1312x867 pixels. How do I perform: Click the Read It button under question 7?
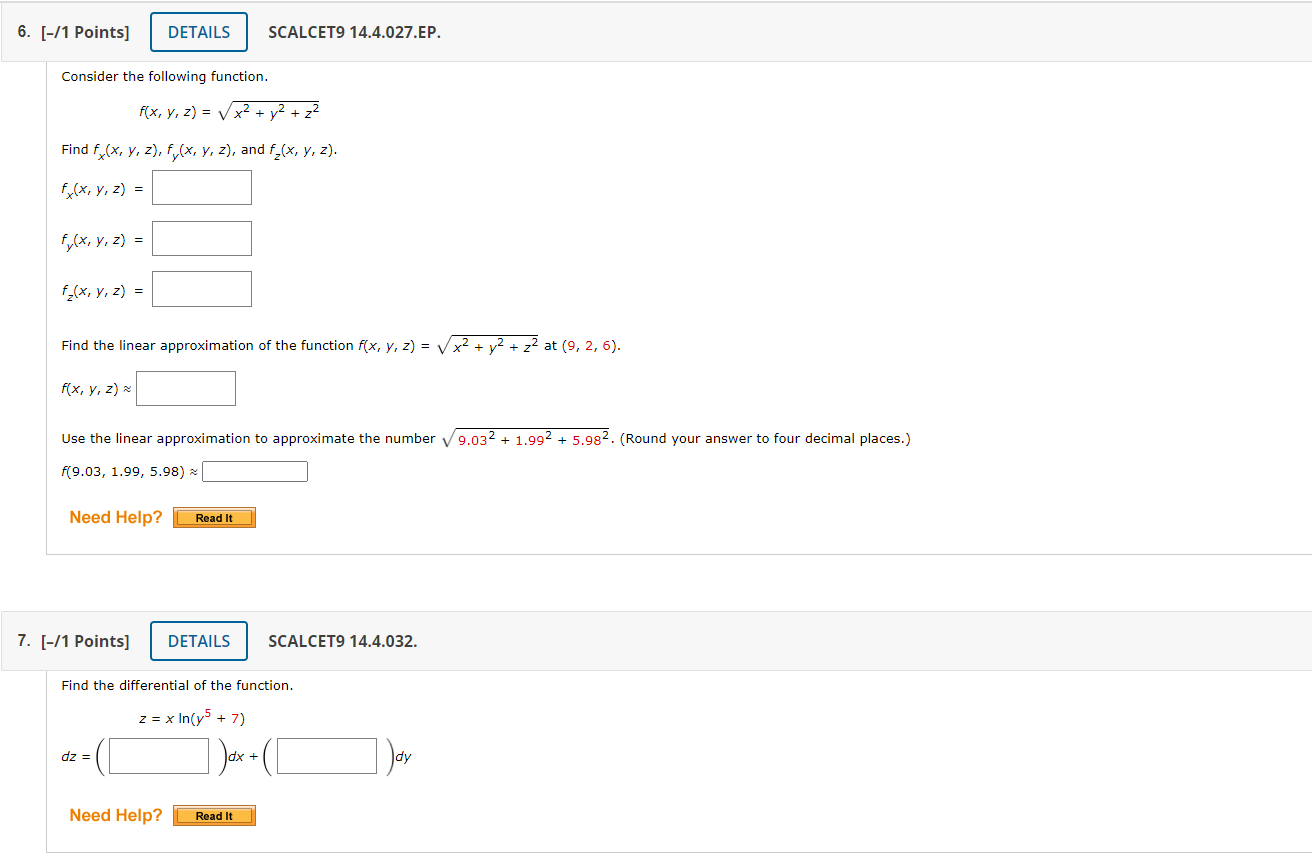pyautogui.click(x=214, y=815)
